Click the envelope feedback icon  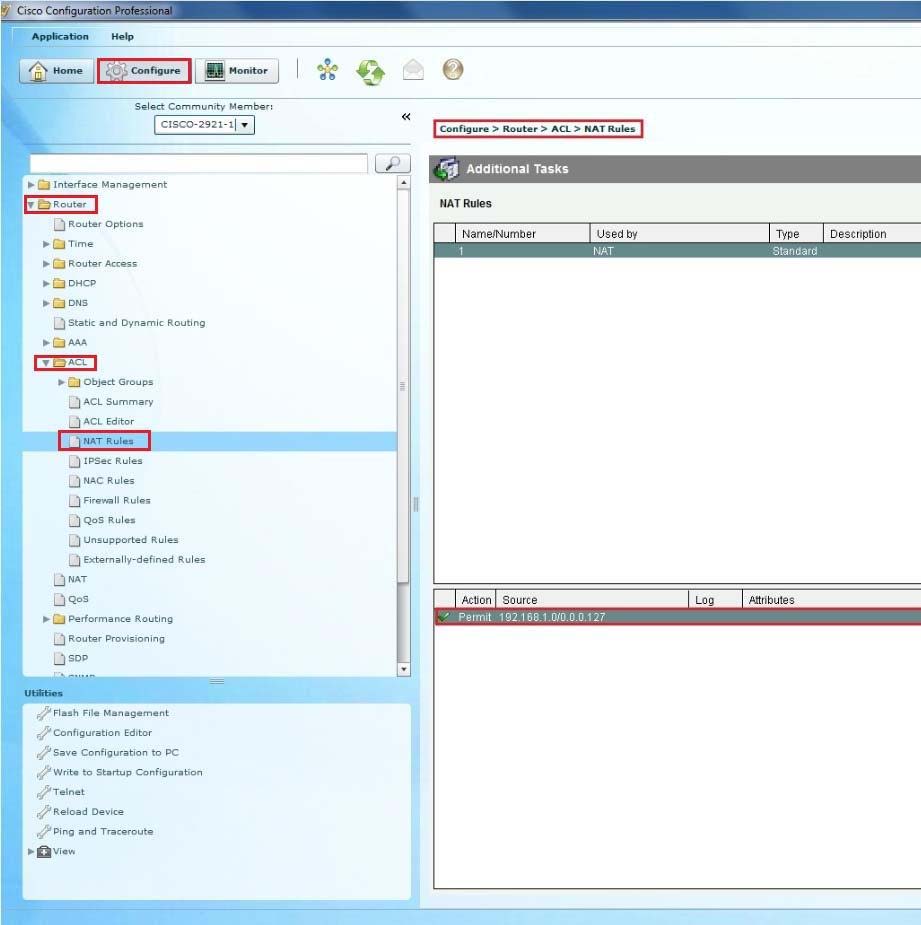pos(413,70)
